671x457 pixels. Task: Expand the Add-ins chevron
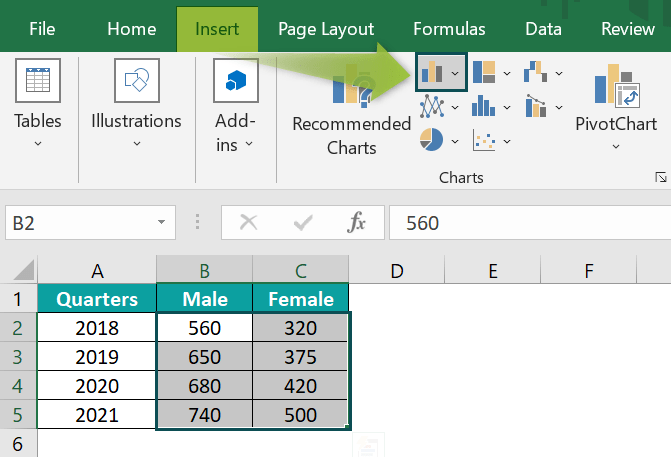[x=249, y=144]
